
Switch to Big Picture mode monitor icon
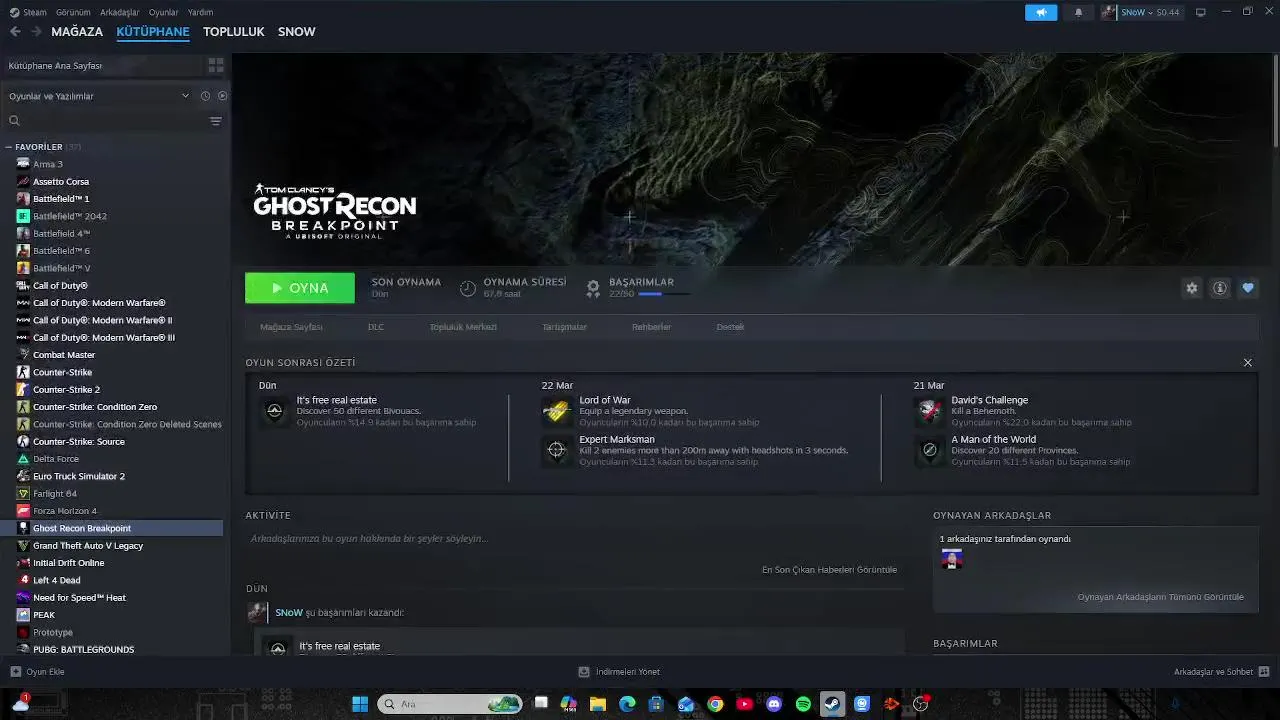pyautogui.click(x=1201, y=12)
